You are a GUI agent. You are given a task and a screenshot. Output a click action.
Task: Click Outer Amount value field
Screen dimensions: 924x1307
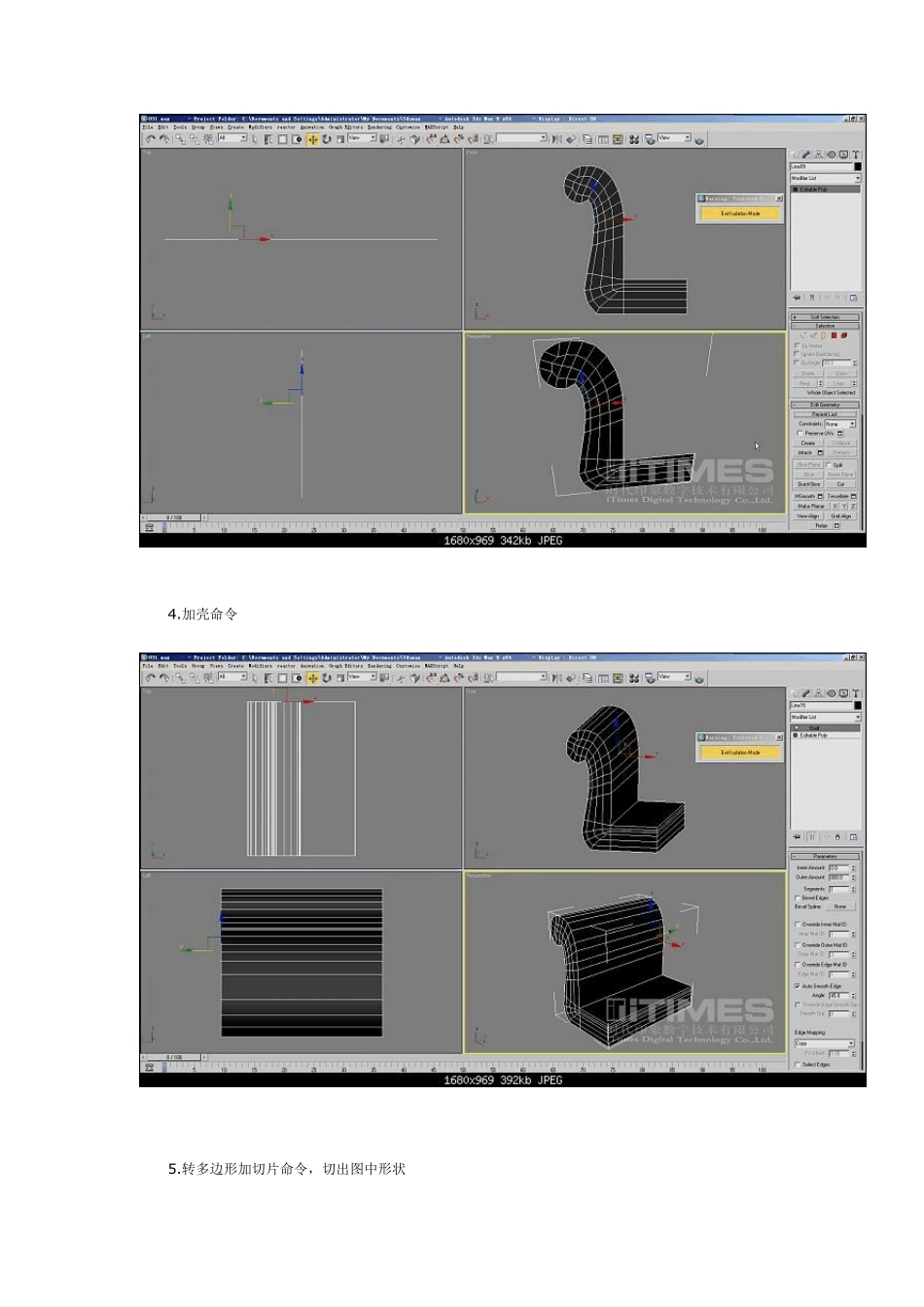click(x=838, y=877)
